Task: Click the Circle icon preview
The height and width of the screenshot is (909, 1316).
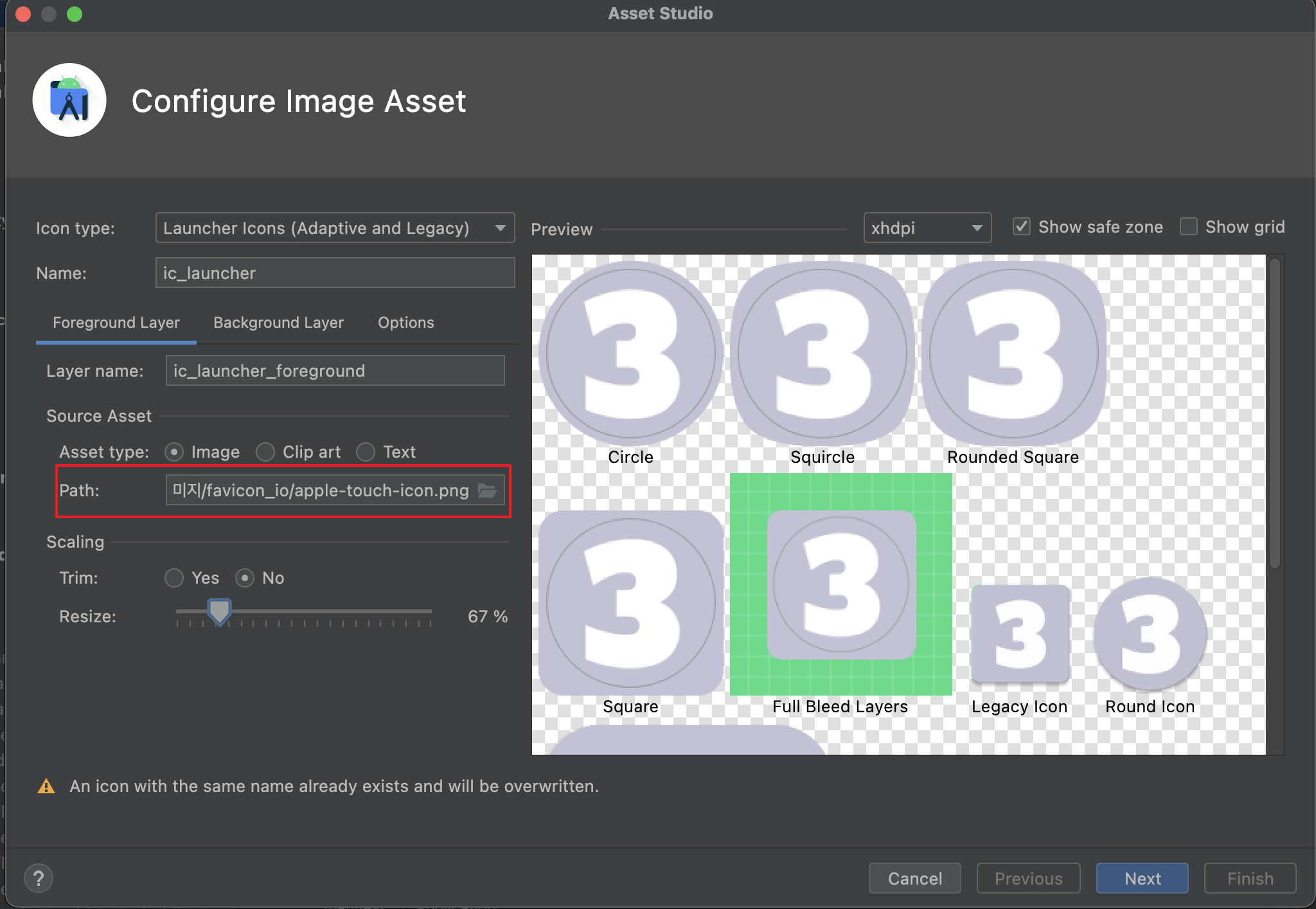Action: (x=630, y=353)
